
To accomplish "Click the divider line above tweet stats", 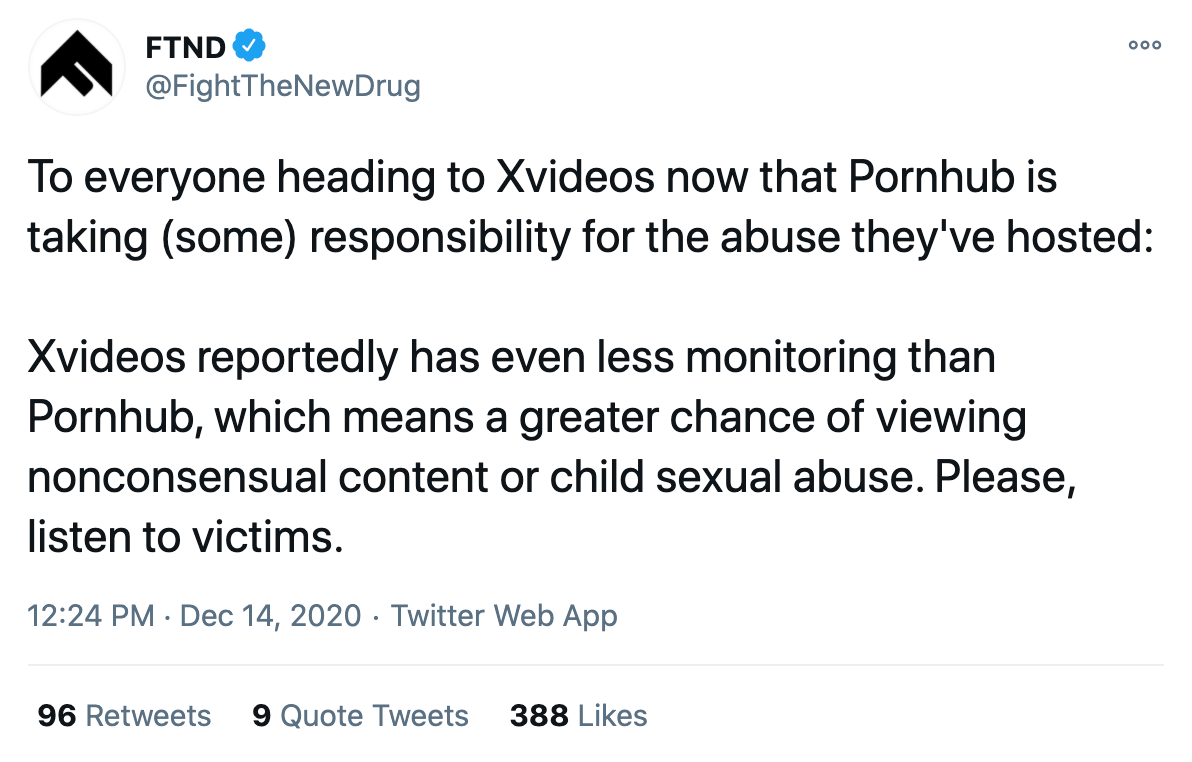I will click(595, 665).
